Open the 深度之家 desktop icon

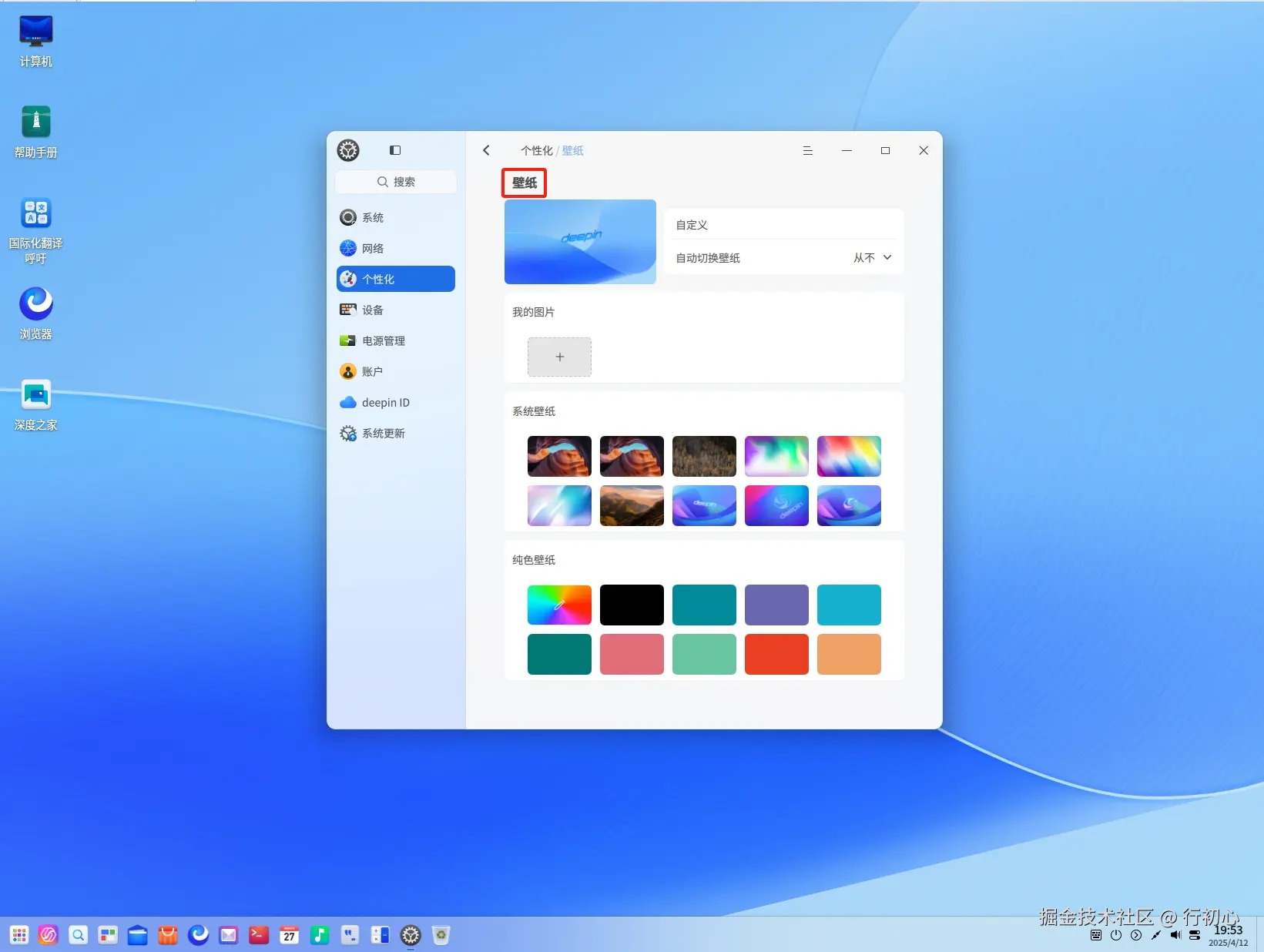tap(36, 404)
